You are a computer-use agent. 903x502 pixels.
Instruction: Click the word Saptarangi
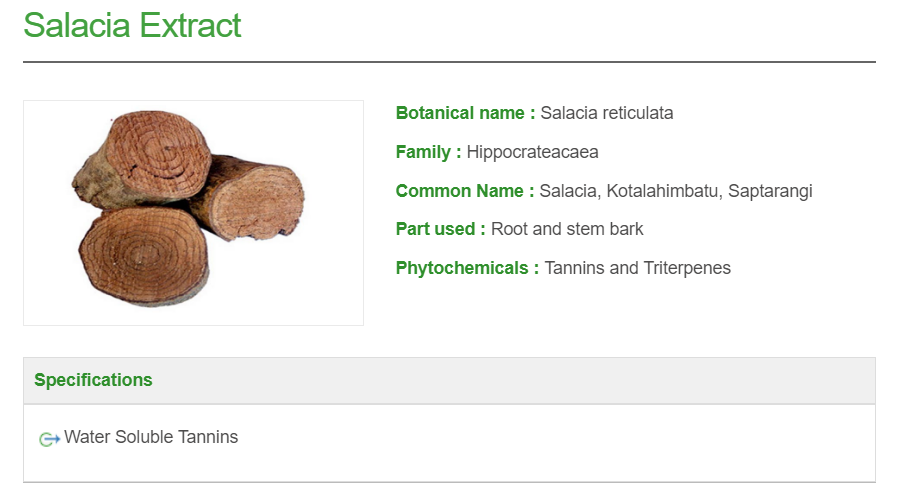[x=770, y=191]
